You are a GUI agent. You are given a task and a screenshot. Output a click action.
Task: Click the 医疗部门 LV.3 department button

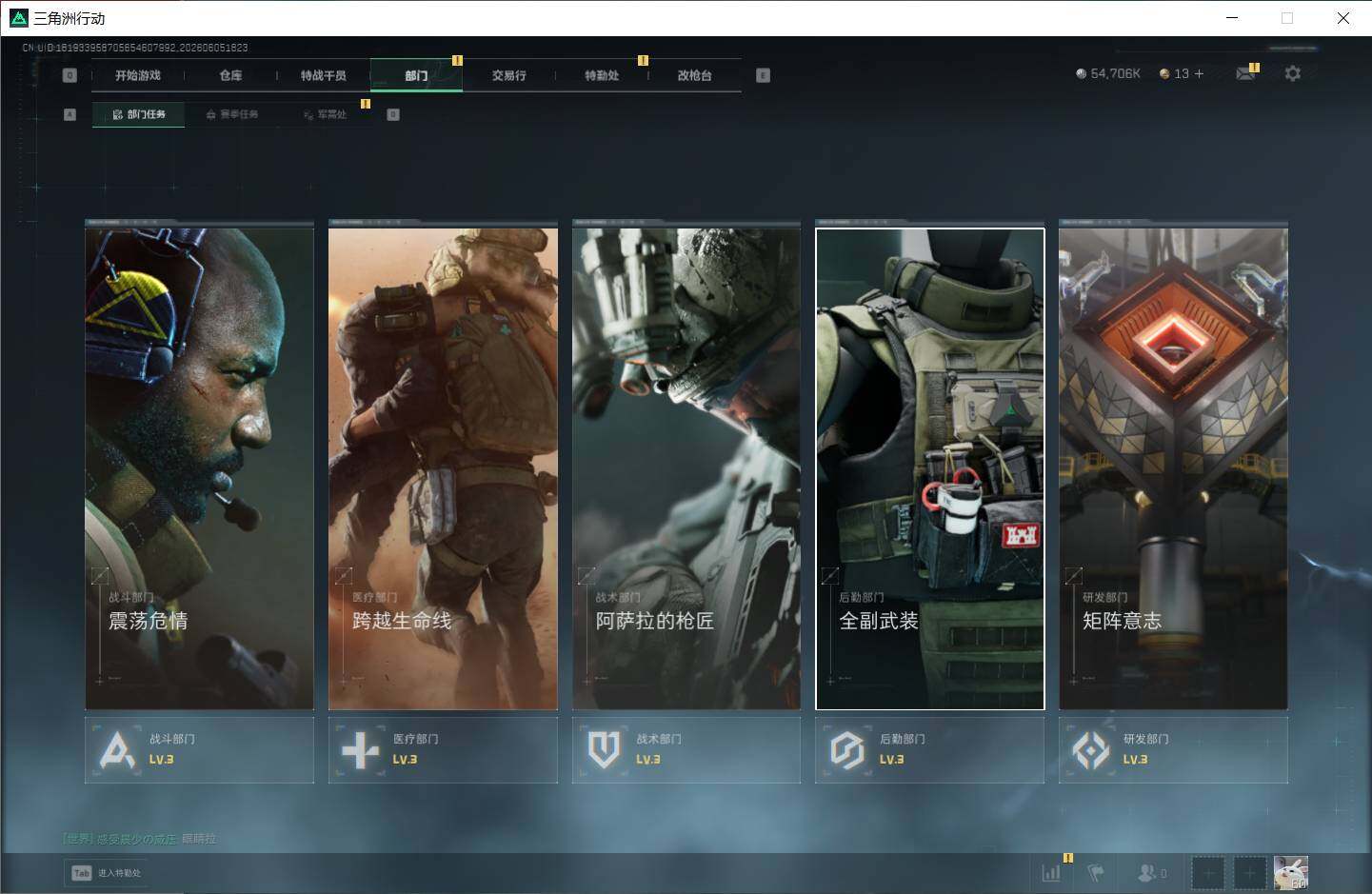pyautogui.click(x=443, y=750)
